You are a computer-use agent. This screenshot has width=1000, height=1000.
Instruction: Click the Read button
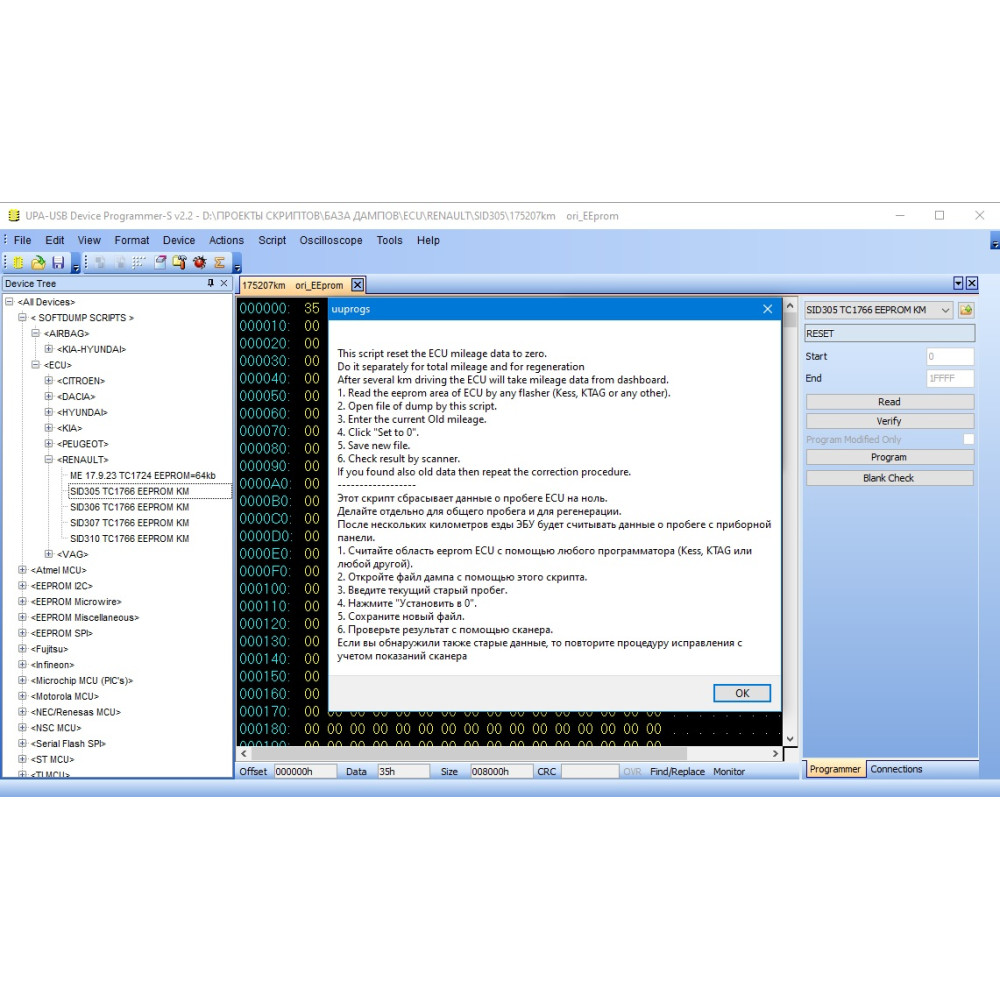point(889,402)
